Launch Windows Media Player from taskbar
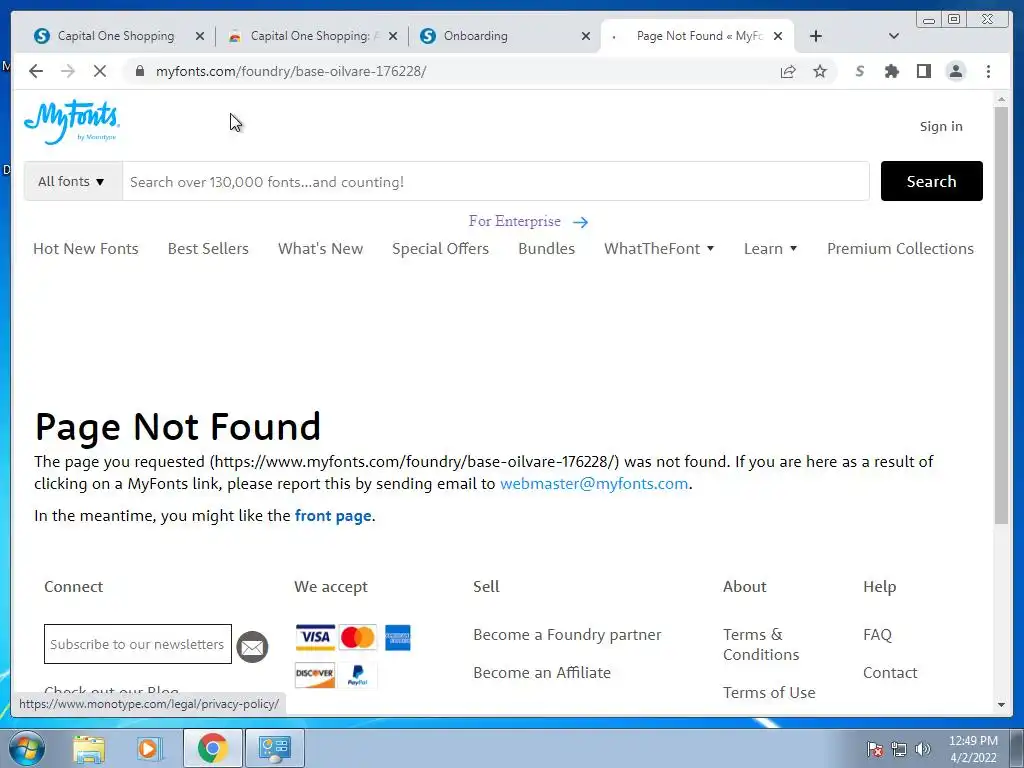The height and width of the screenshot is (768, 1024). (x=149, y=748)
